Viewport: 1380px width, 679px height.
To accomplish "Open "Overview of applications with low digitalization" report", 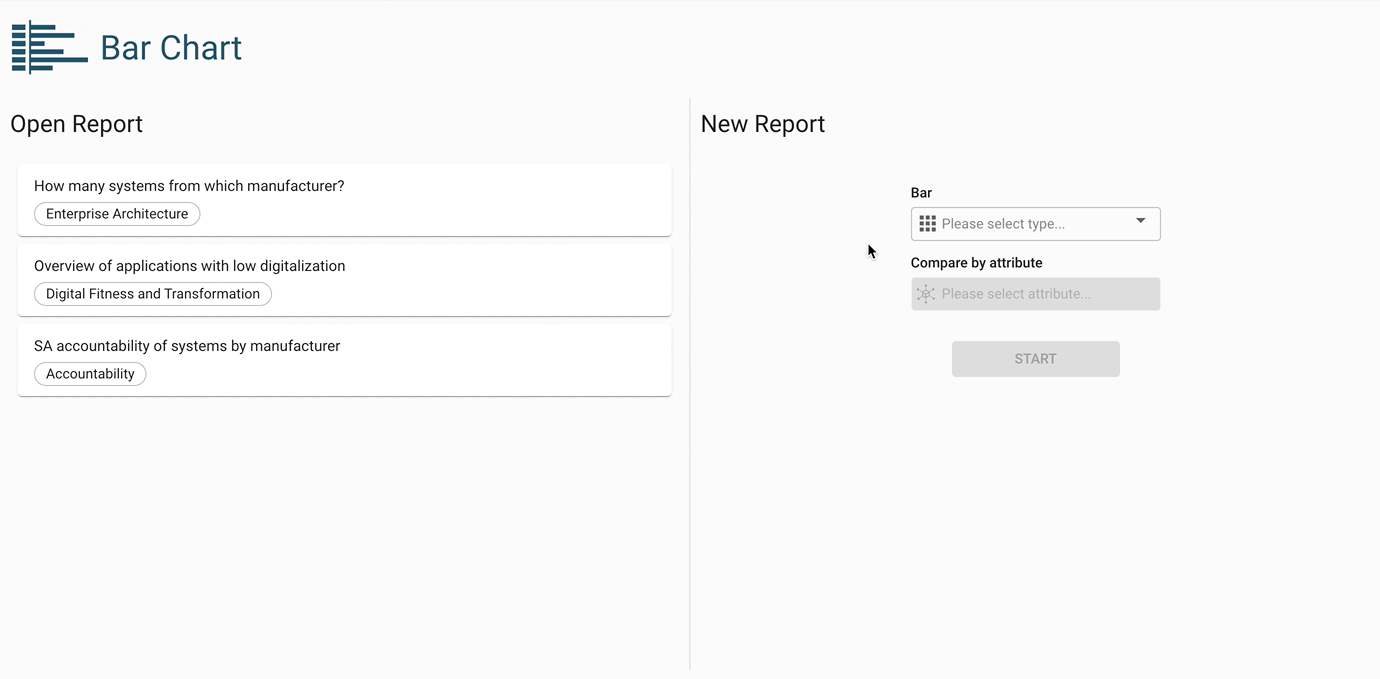I will click(x=189, y=266).
